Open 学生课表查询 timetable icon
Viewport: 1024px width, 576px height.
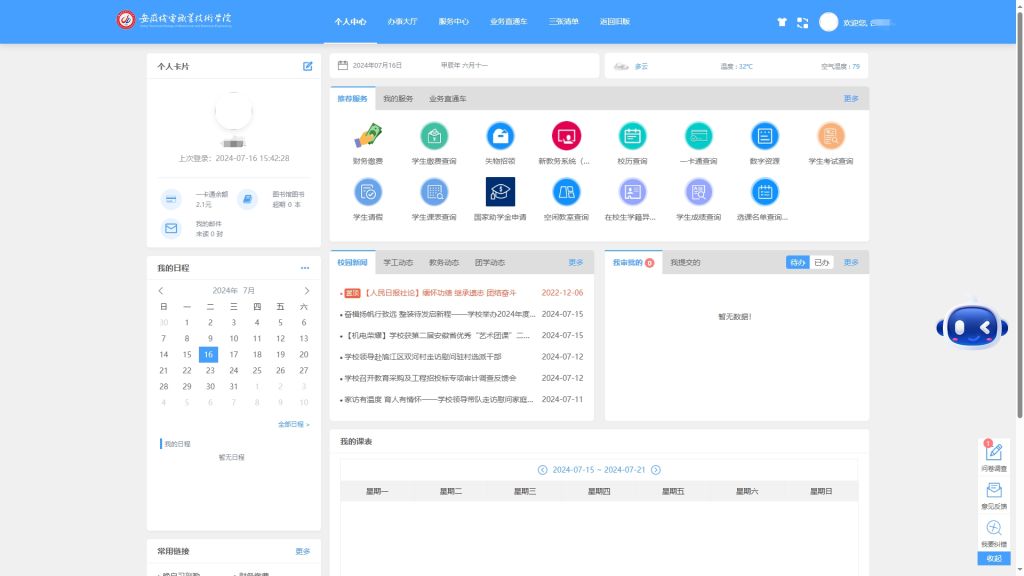(434, 192)
